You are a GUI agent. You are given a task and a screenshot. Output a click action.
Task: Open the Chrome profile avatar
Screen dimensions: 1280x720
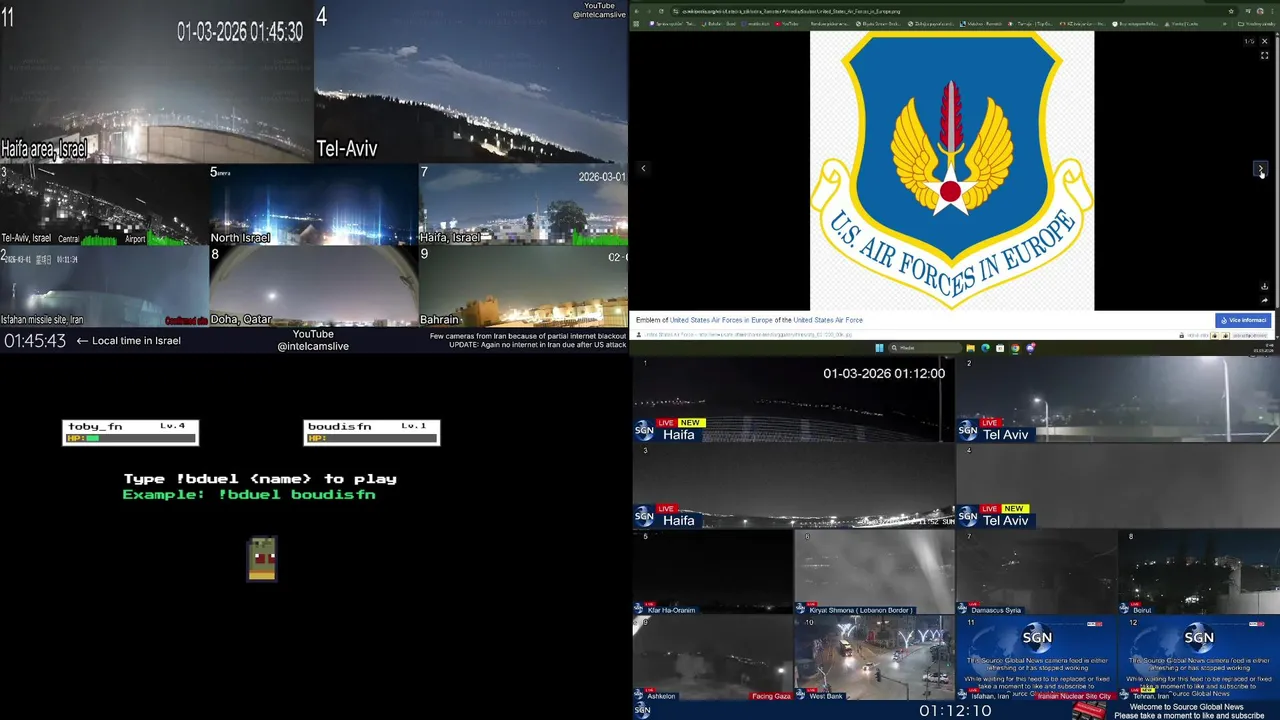pyautogui.click(x=1260, y=11)
